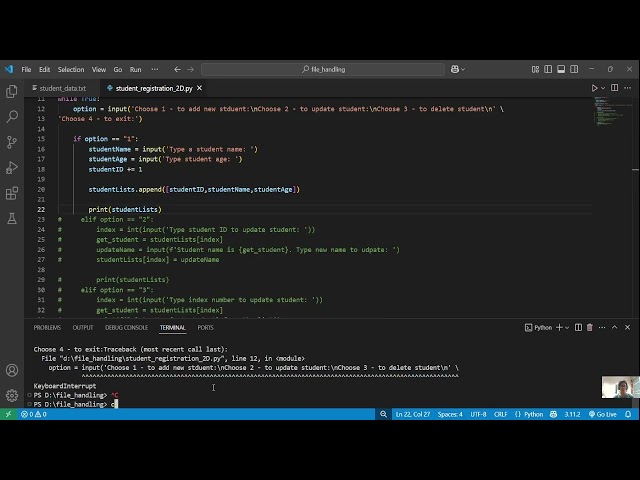Screen dimensions: 640x480
Task: Switch to the DEBUG CONSOLE tab
Action: 126,327
